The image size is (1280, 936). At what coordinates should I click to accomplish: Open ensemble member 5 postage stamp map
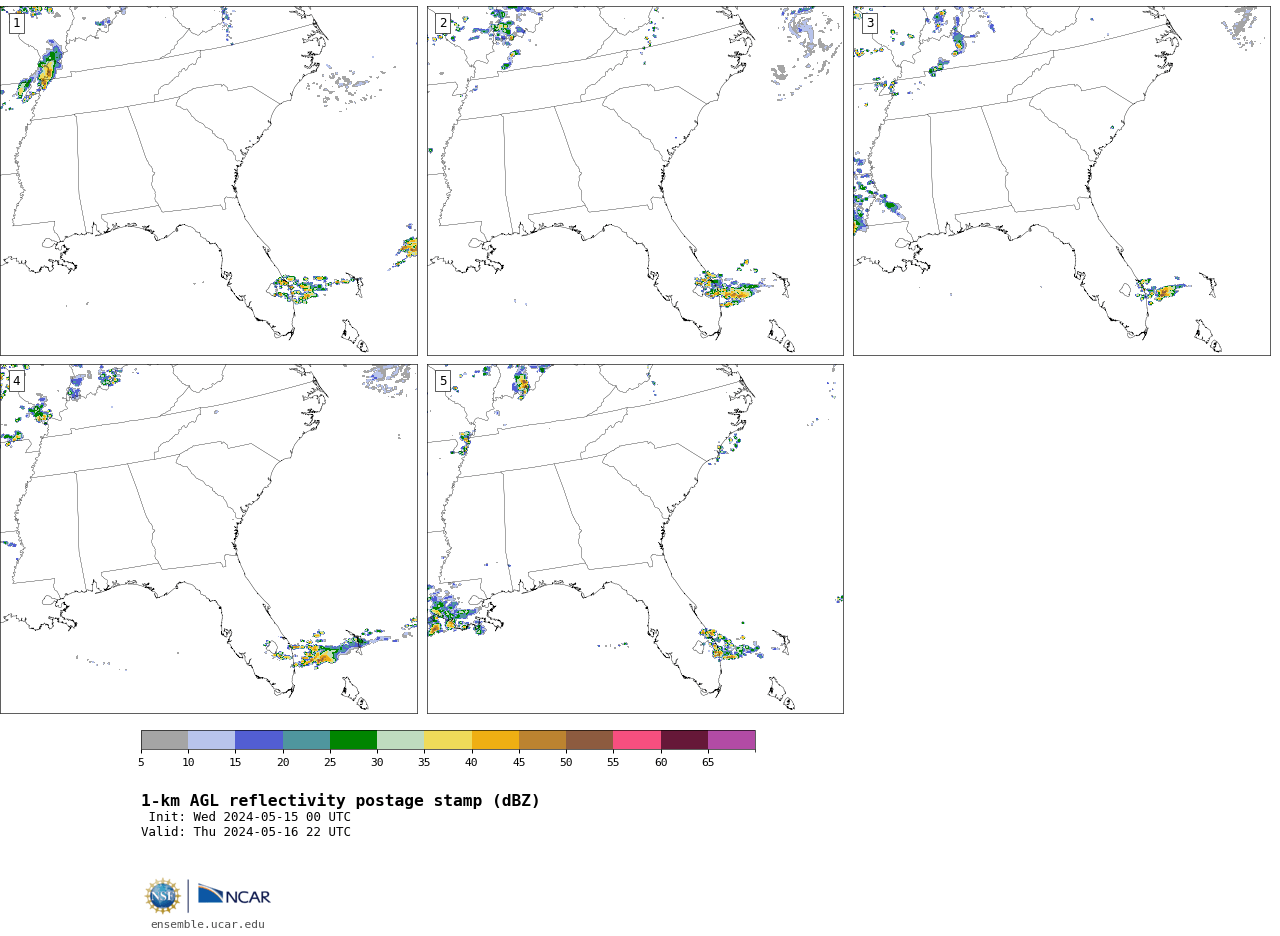635,539
